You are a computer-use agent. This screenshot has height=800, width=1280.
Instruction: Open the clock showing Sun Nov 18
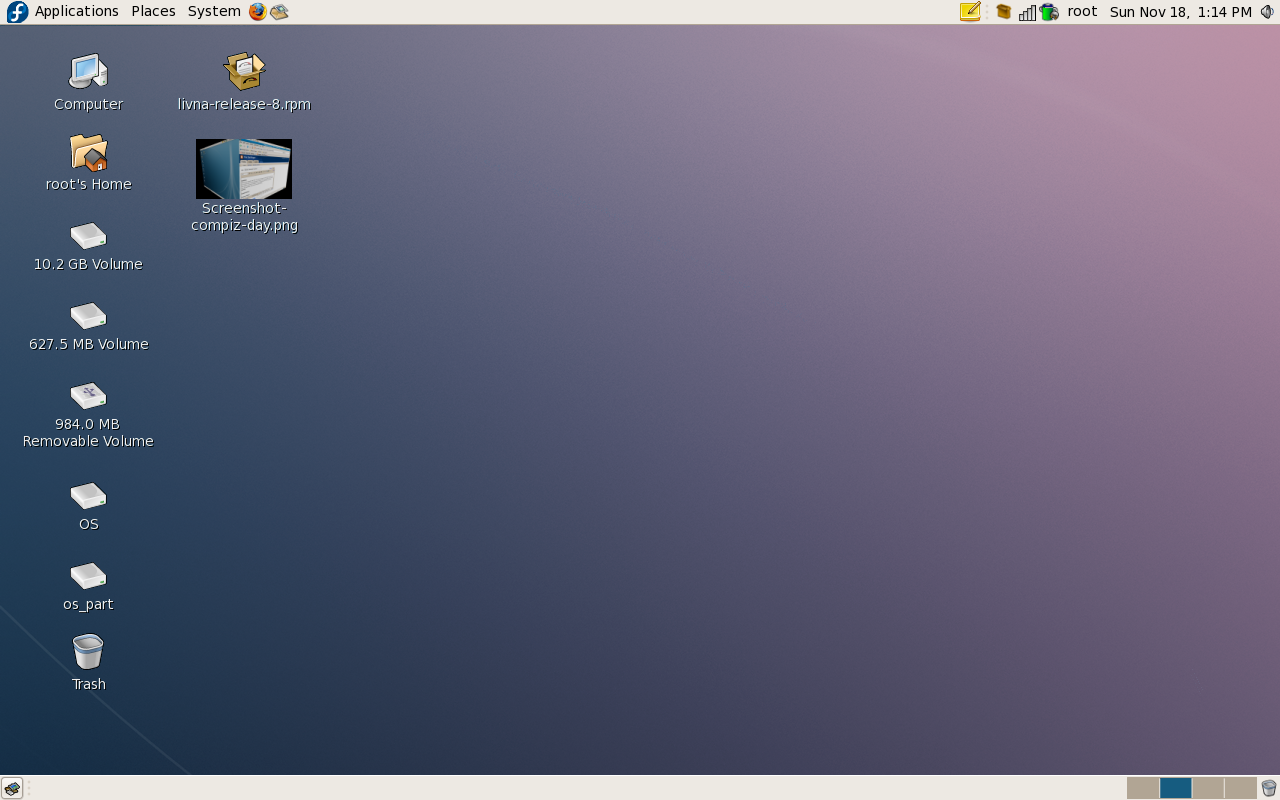coord(1180,12)
